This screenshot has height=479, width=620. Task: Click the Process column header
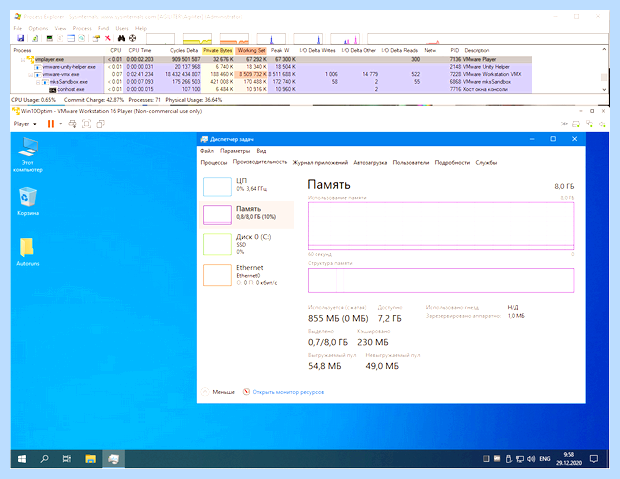(22, 51)
